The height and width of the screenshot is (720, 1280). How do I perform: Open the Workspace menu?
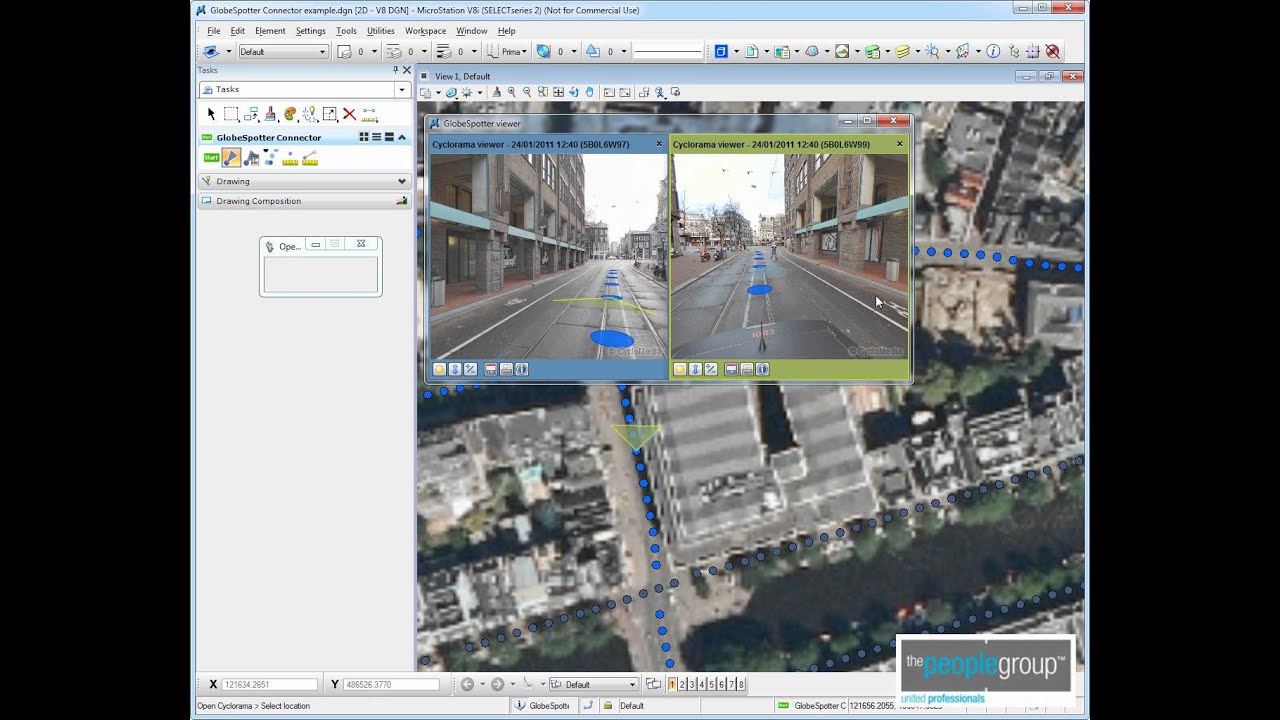click(x=425, y=31)
